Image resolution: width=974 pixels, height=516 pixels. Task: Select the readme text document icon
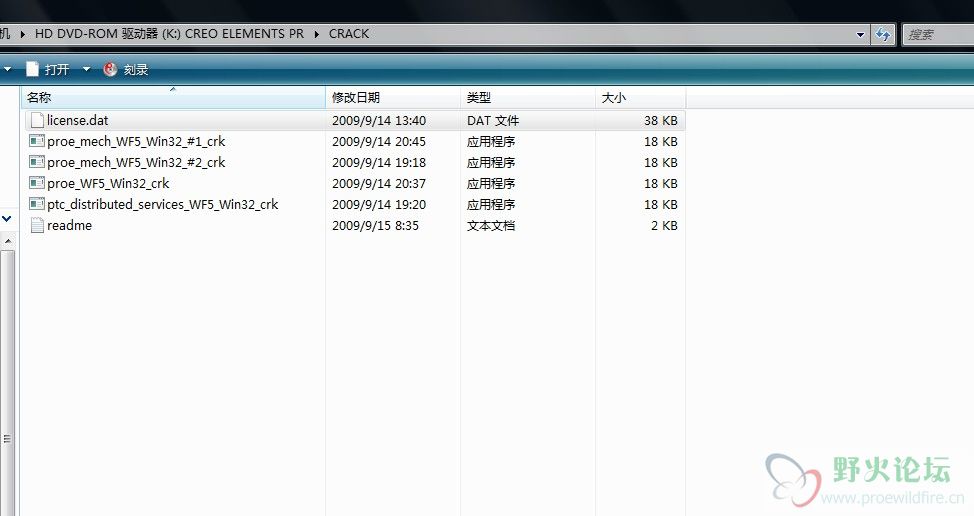click(37, 225)
